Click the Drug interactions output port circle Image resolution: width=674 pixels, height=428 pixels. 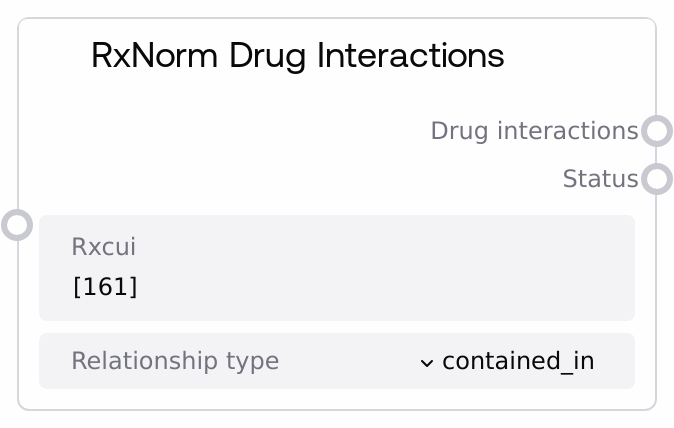656,131
